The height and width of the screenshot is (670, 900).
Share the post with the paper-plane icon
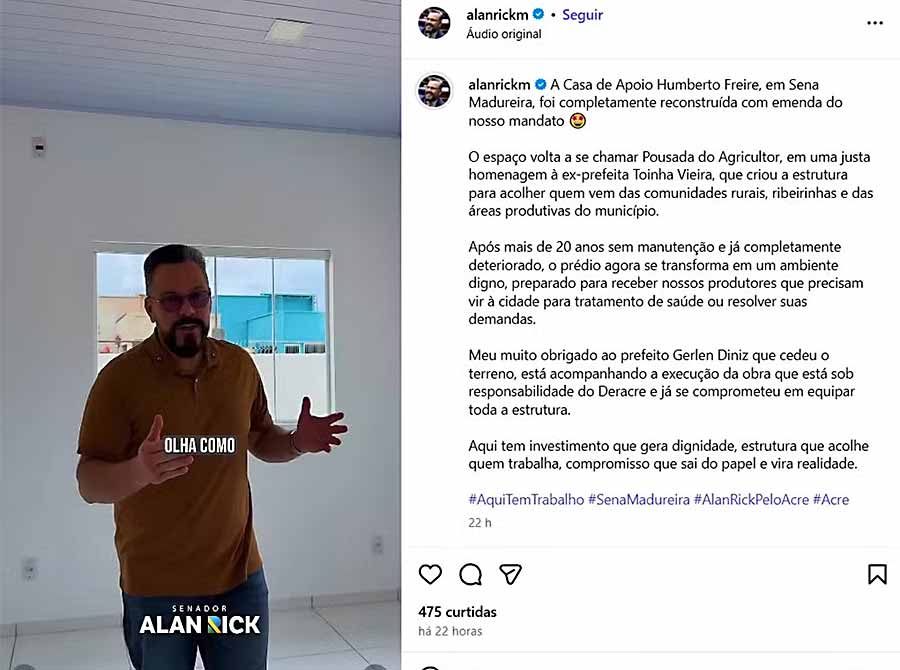pos(510,574)
